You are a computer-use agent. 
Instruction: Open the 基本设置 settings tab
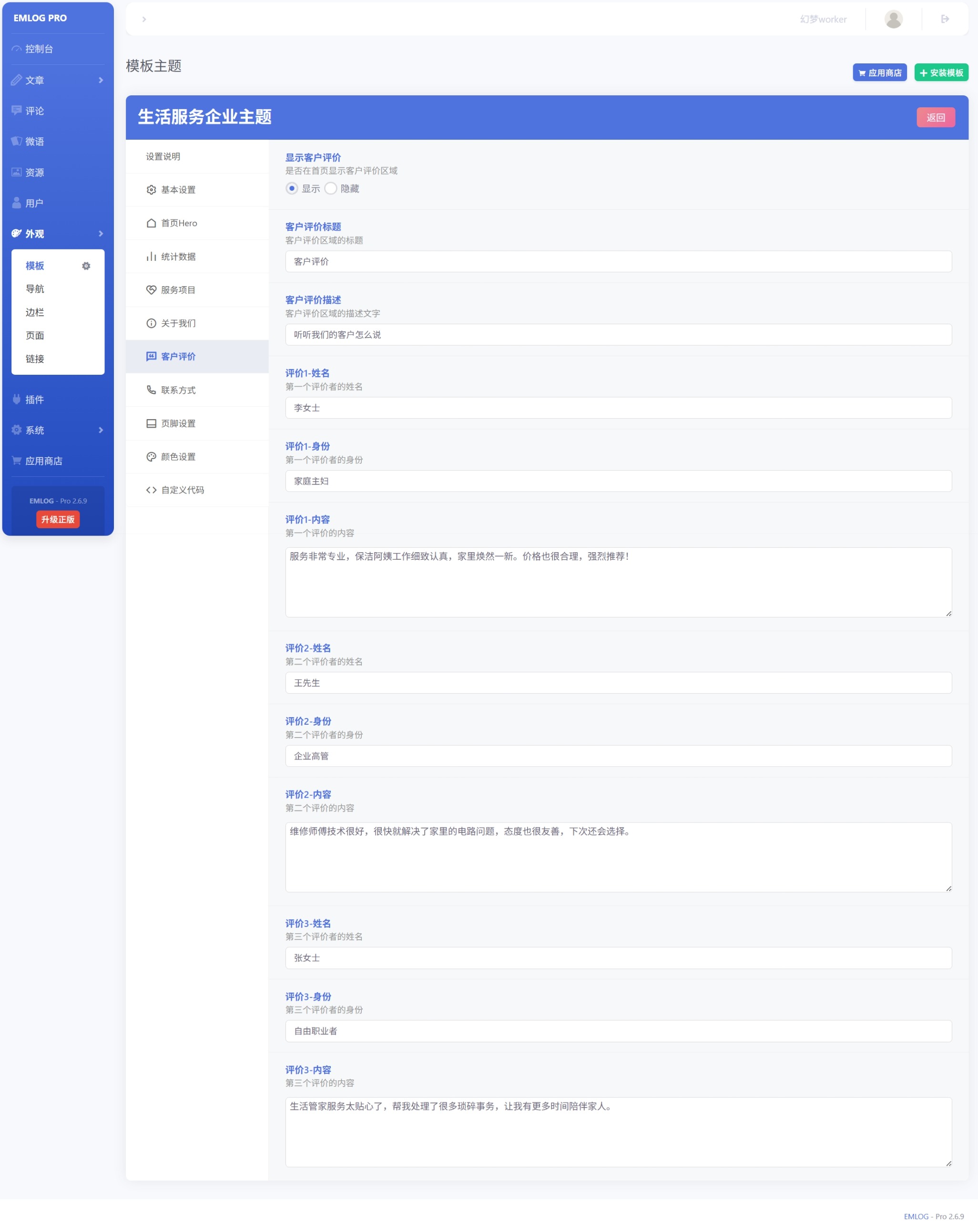[178, 190]
